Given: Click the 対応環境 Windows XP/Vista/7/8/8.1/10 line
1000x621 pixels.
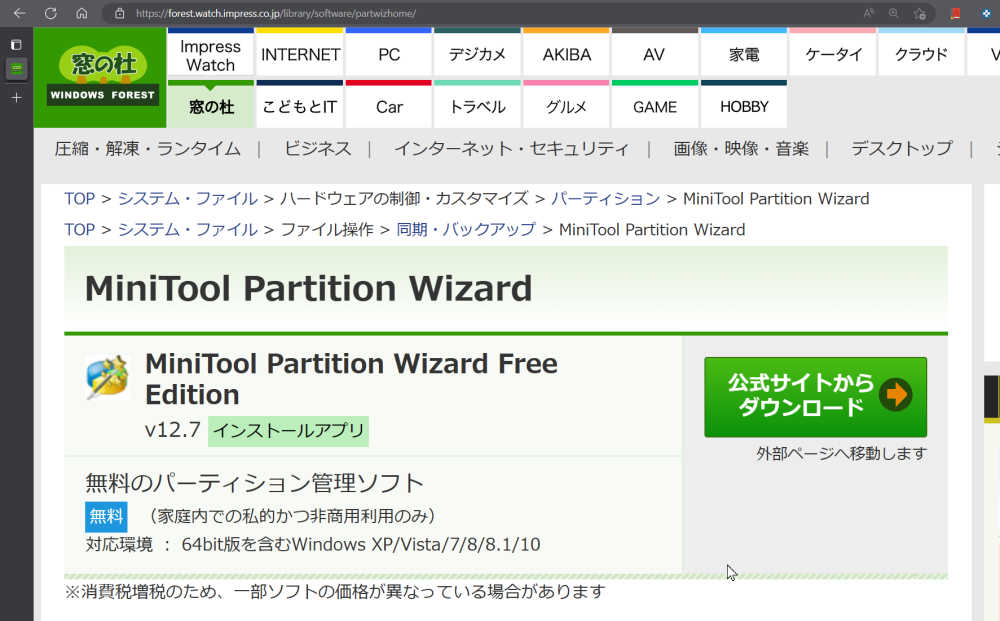Looking at the screenshot, I should tap(313, 544).
